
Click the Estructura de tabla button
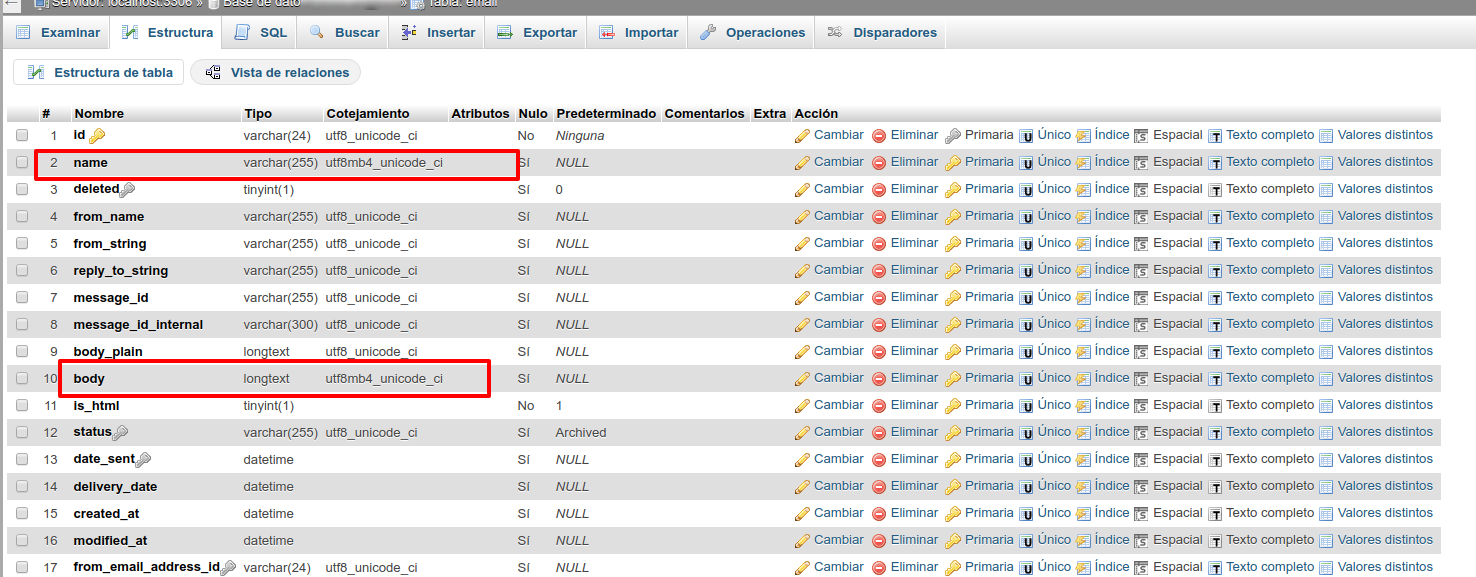98,72
